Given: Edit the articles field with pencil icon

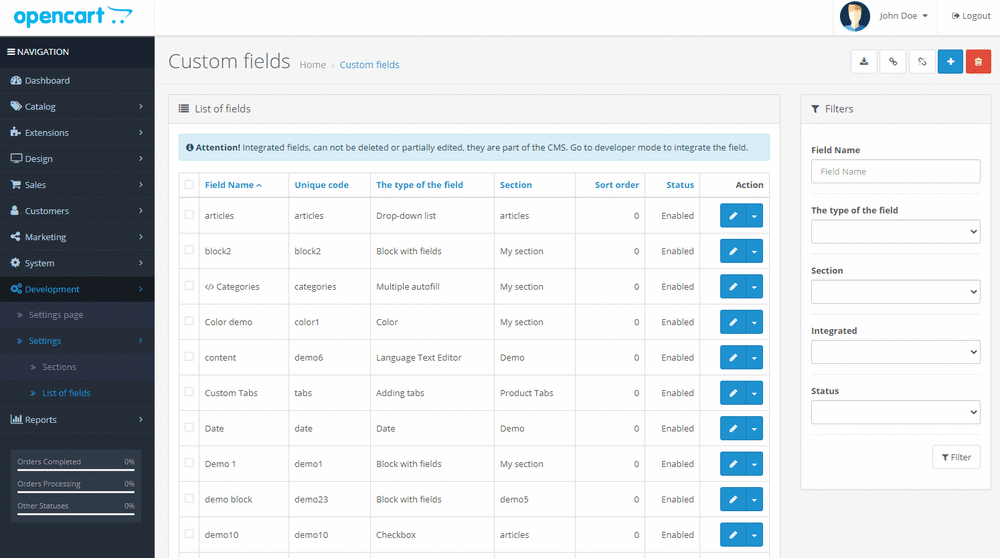Looking at the screenshot, I should 733,216.
